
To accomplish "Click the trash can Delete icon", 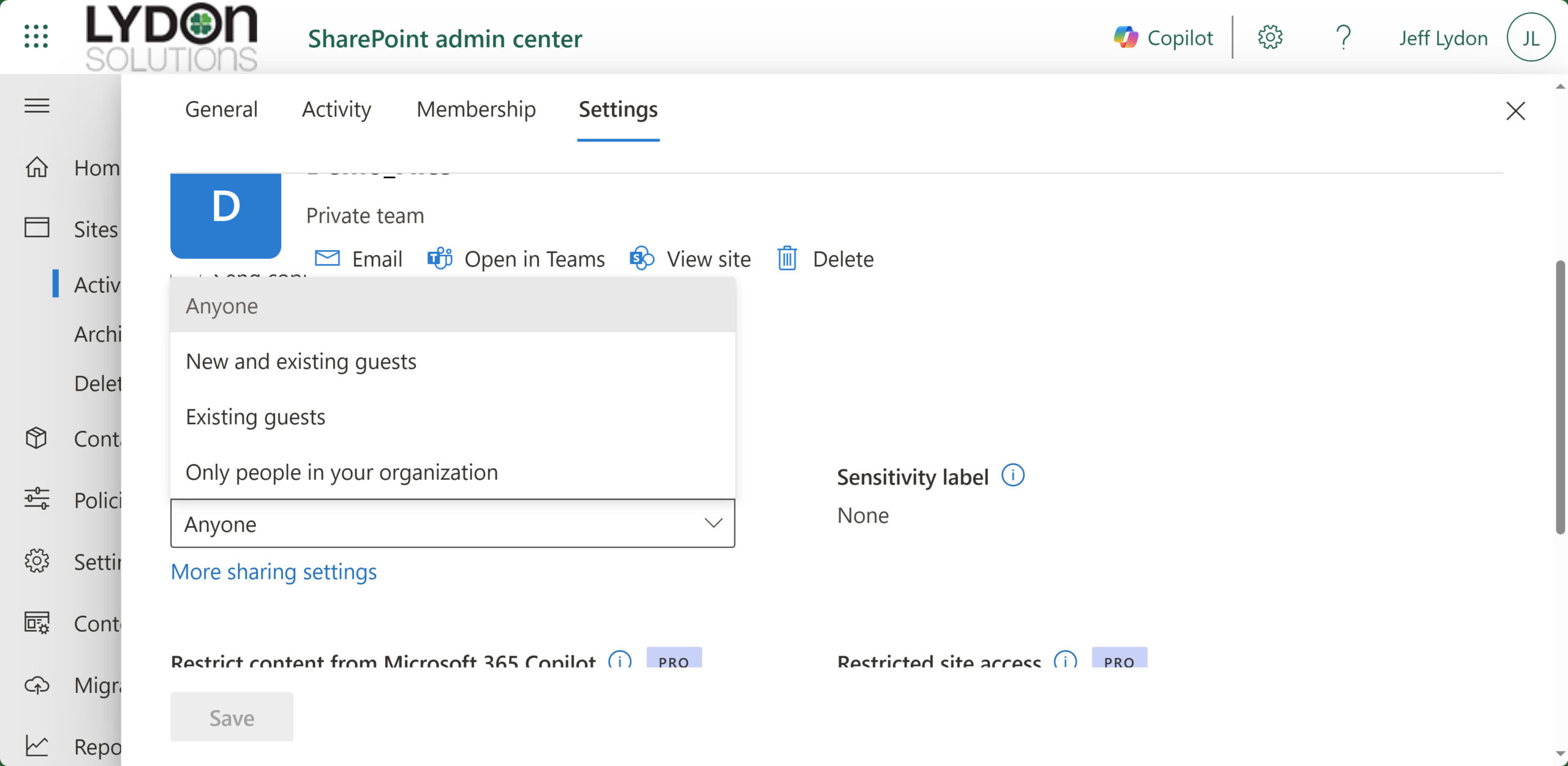I will pos(787,259).
